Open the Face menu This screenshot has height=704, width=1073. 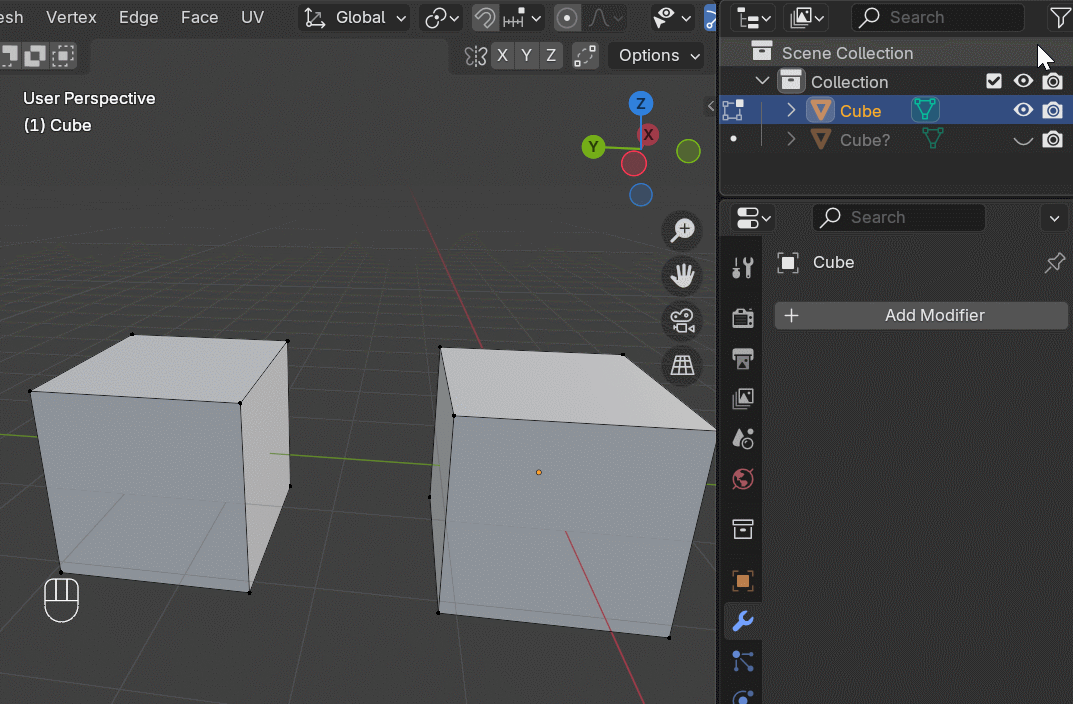click(x=199, y=18)
